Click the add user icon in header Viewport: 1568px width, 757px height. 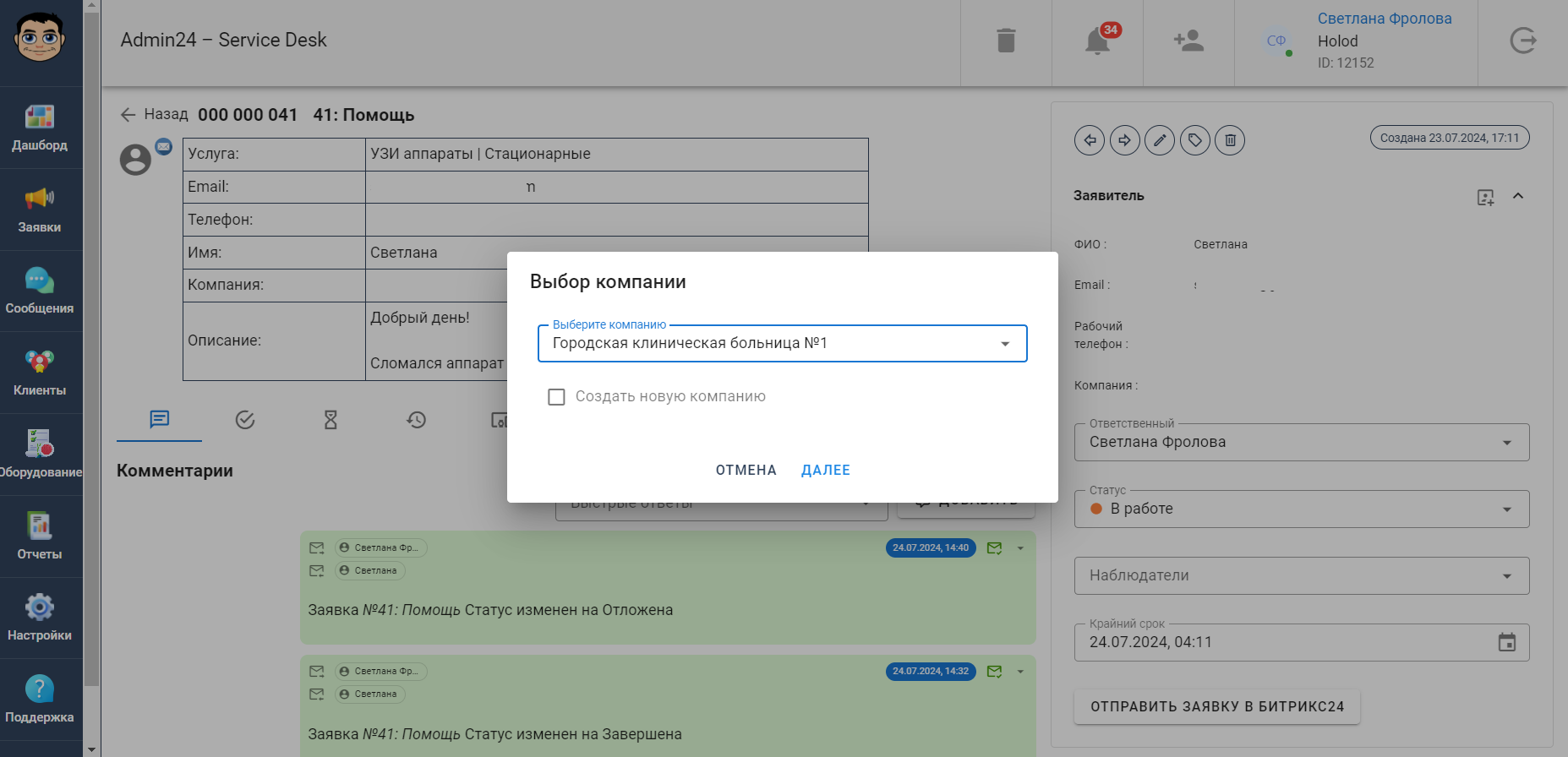(1188, 41)
